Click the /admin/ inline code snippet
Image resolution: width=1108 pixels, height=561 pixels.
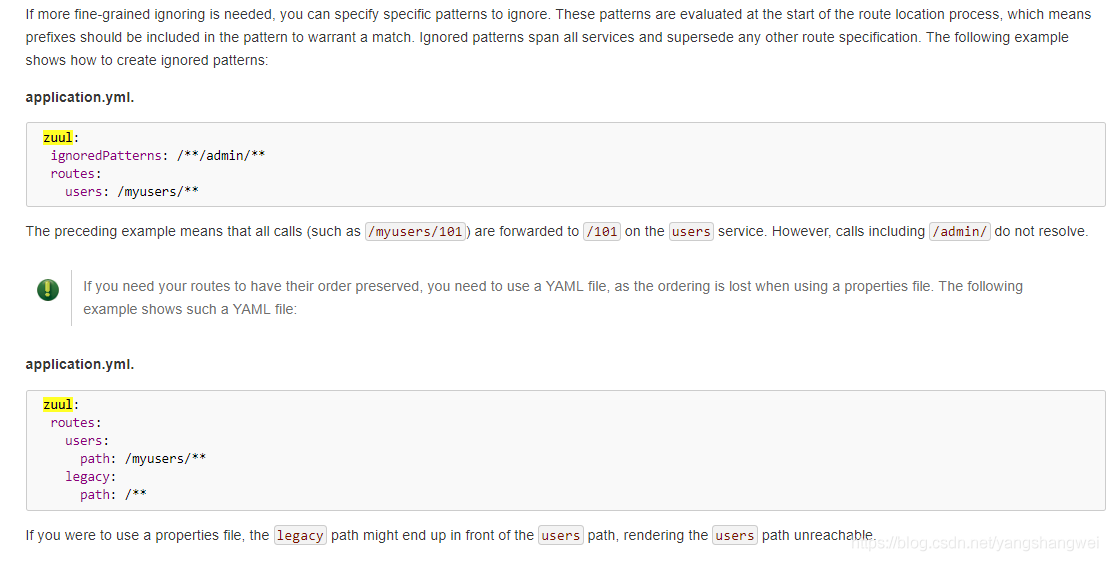click(x=960, y=231)
